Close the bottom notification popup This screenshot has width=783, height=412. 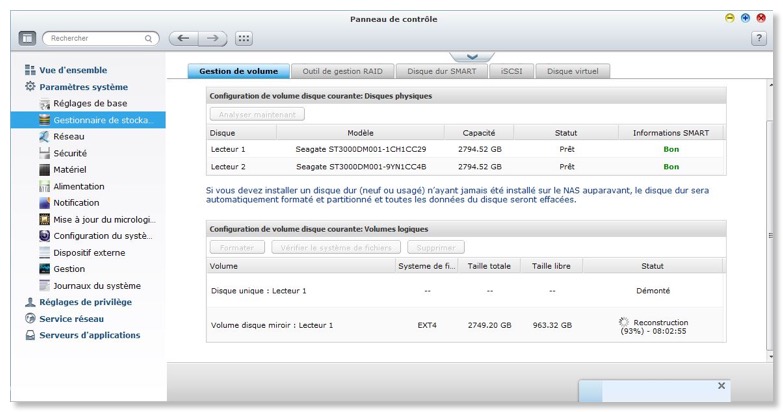[x=721, y=385]
